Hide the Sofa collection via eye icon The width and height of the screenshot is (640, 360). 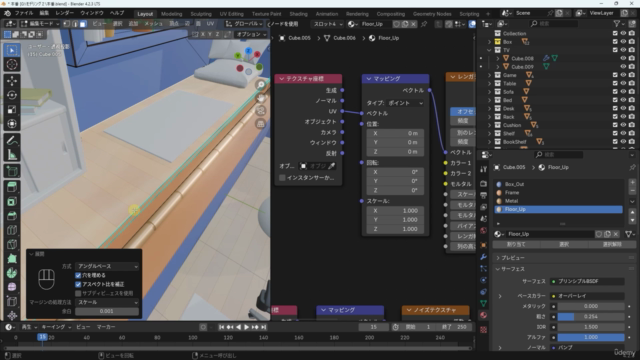623,92
